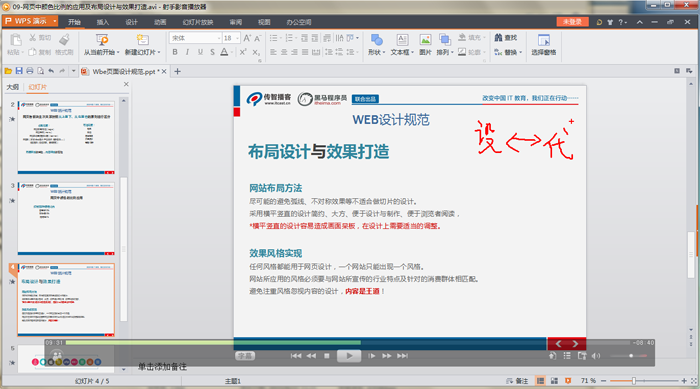The width and height of the screenshot is (700, 389).
Task: Close the Wbe页面设计规范.ppt document tab
Action: (x=164, y=71)
